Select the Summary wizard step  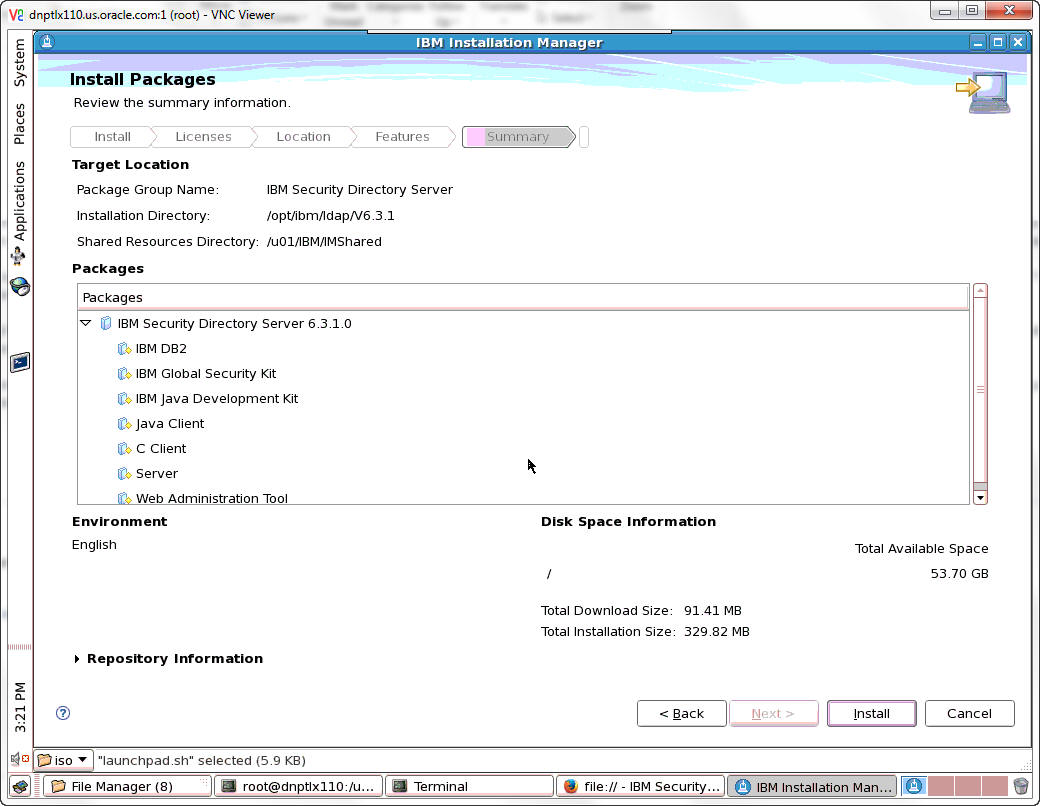[518, 137]
